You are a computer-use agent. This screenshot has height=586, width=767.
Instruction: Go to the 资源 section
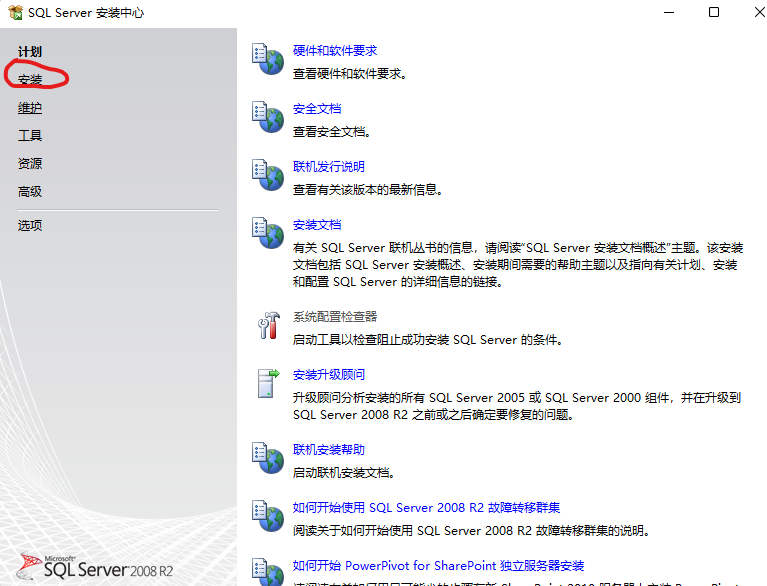coord(30,163)
